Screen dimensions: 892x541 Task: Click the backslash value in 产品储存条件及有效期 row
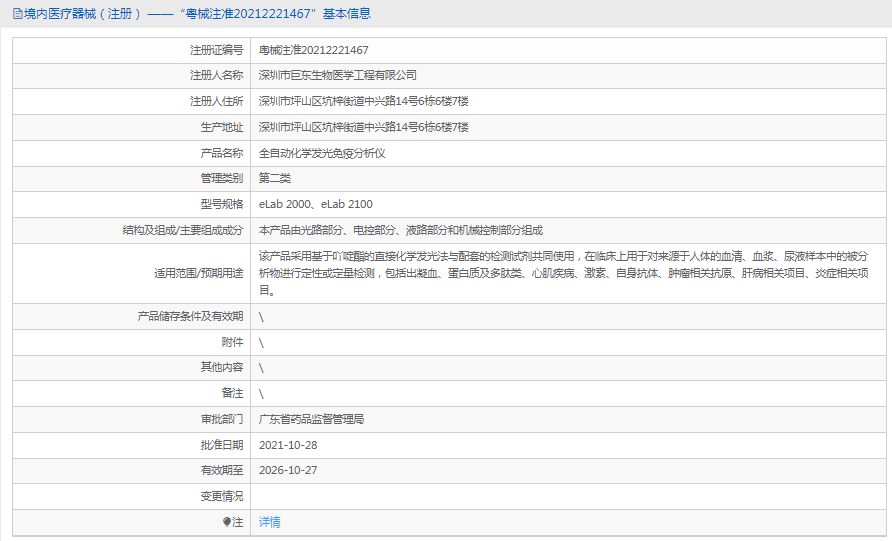point(261,317)
